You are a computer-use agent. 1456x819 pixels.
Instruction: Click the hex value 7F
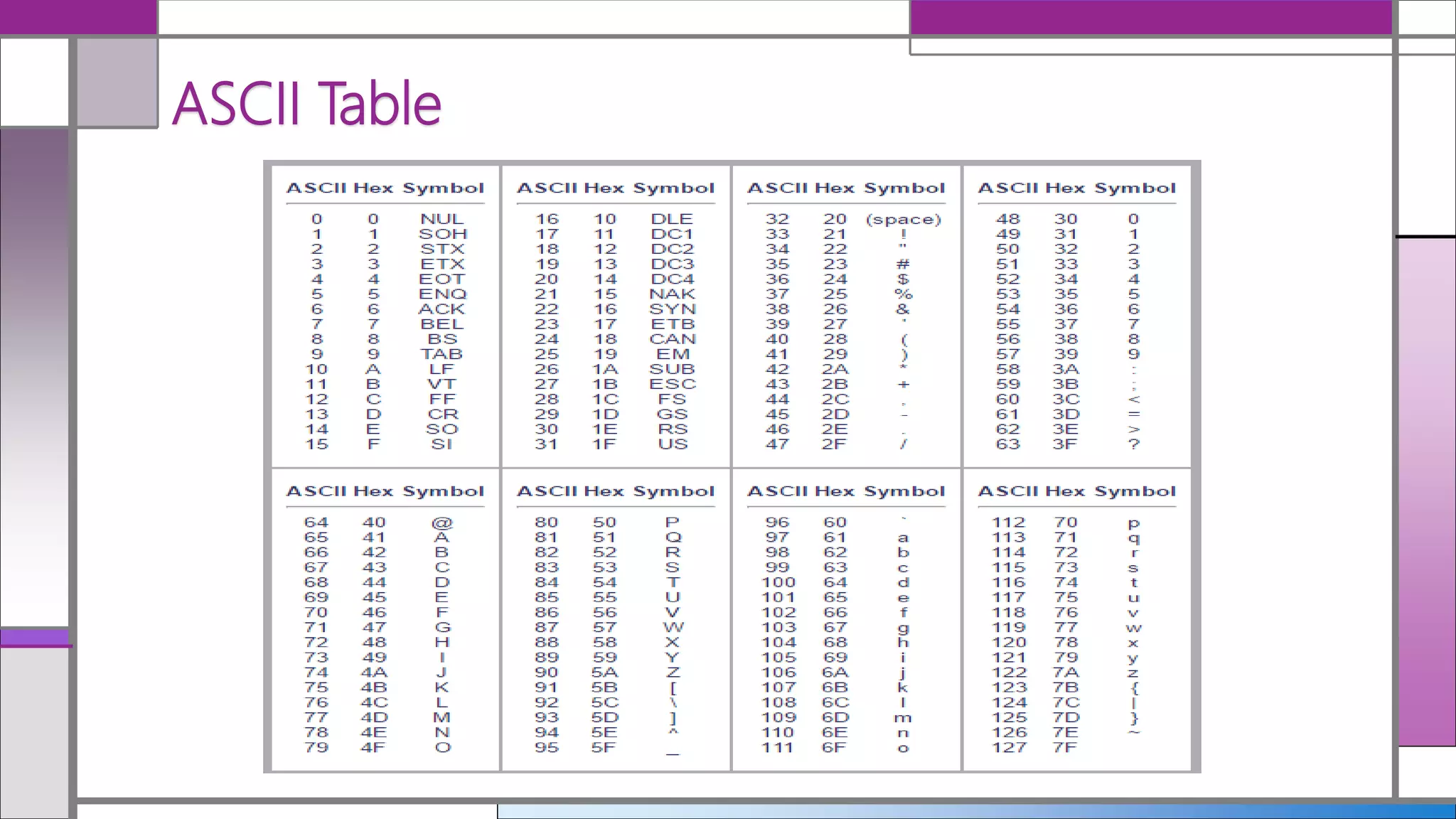click(x=1065, y=747)
